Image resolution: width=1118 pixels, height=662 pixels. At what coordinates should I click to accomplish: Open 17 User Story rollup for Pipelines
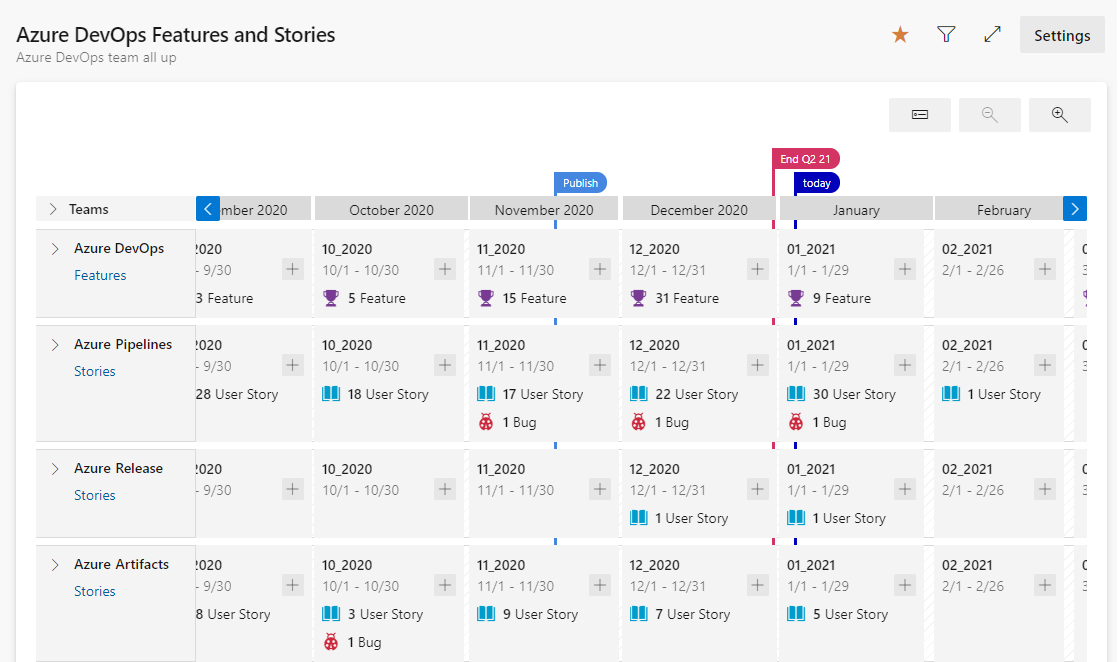click(x=530, y=394)
